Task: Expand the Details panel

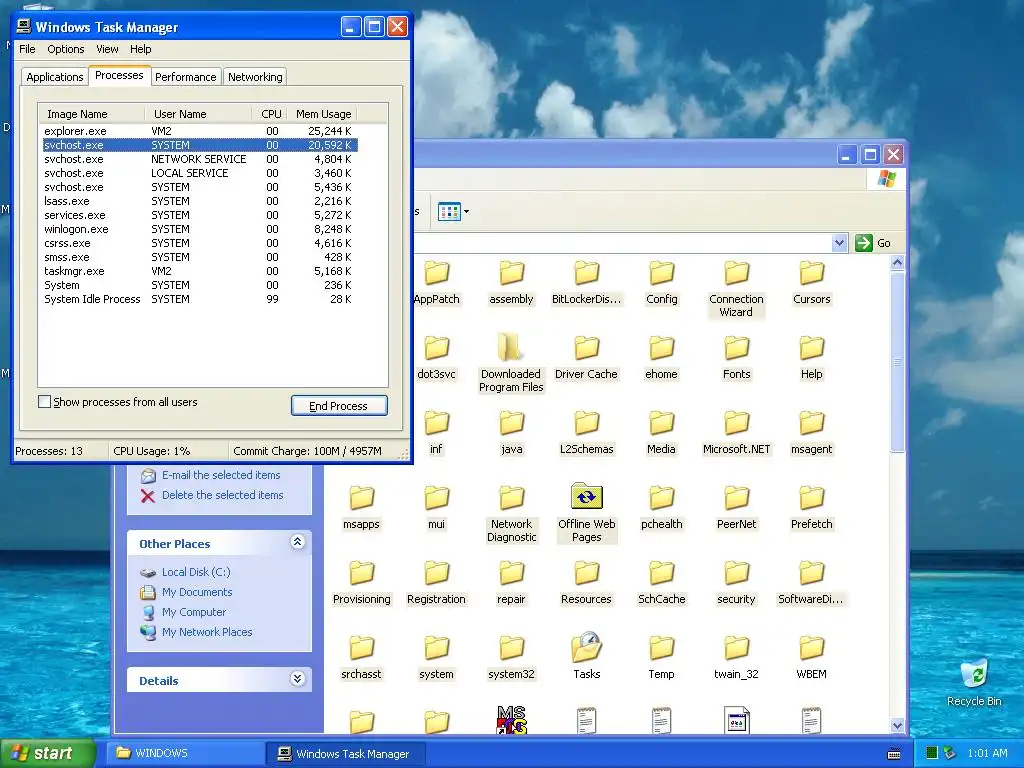Action: 297,679
